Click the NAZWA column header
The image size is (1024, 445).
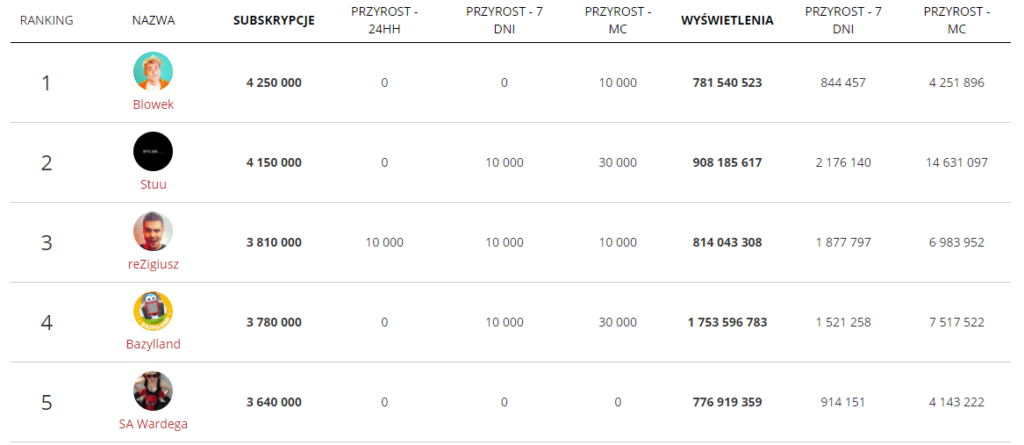pos(153,20)
